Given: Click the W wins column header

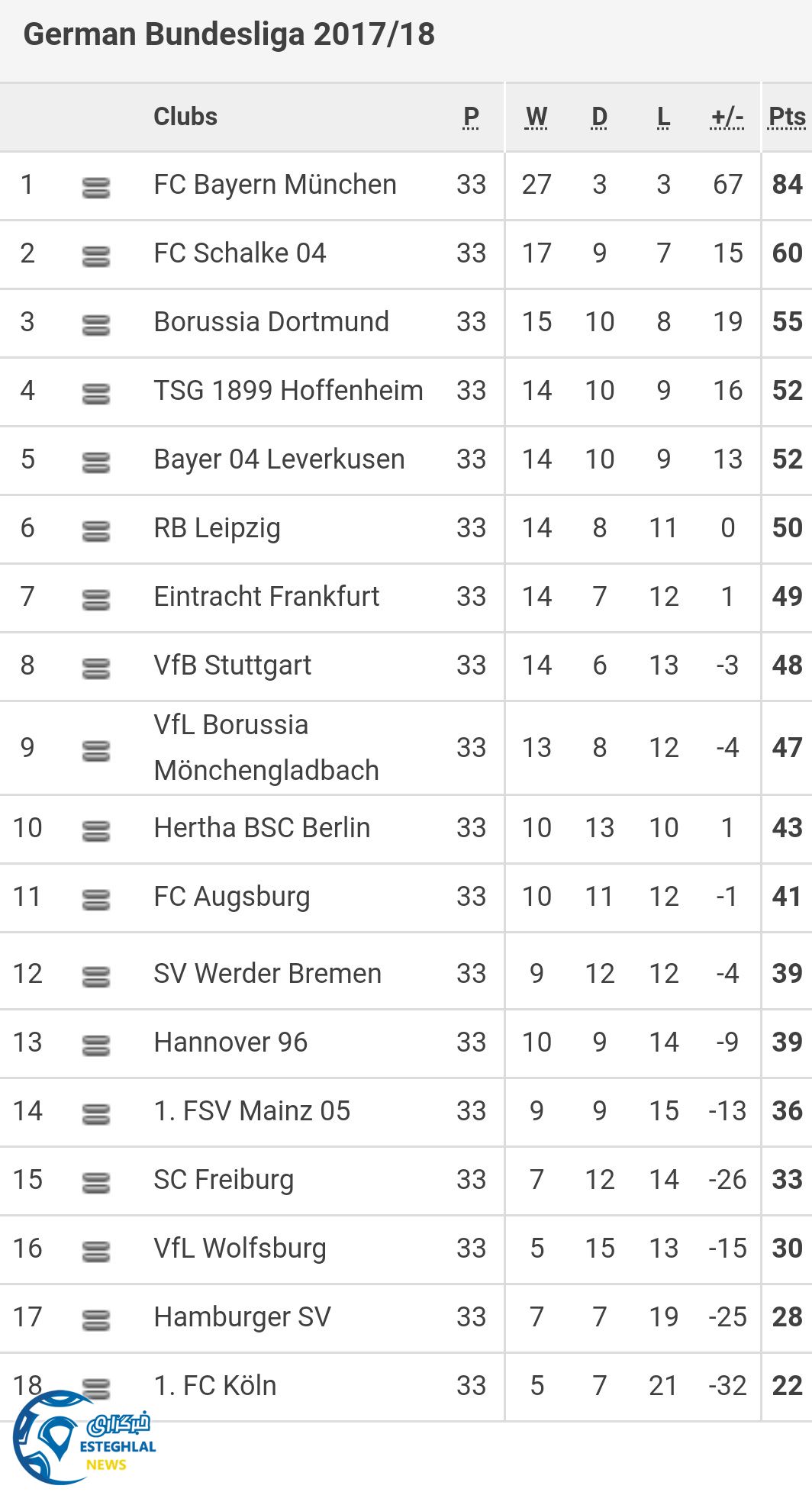Looking at the screenshot, I should point(536,117).
